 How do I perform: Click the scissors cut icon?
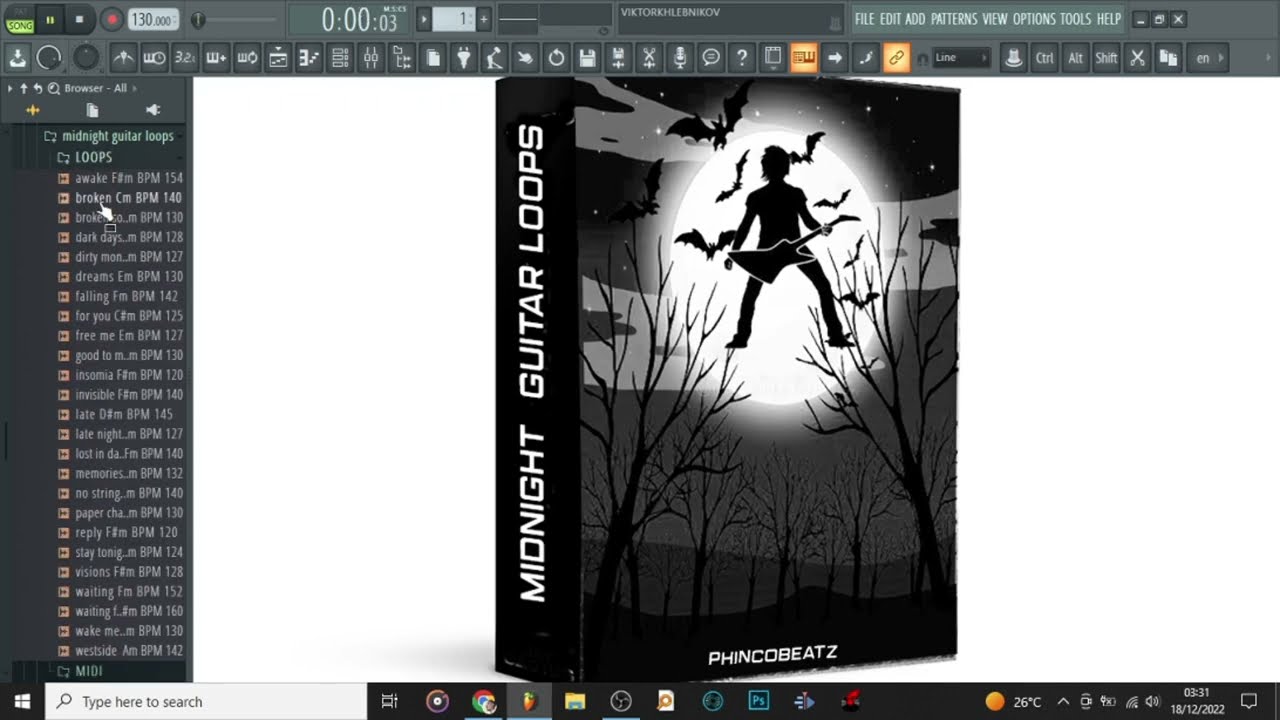(1137, 58)
